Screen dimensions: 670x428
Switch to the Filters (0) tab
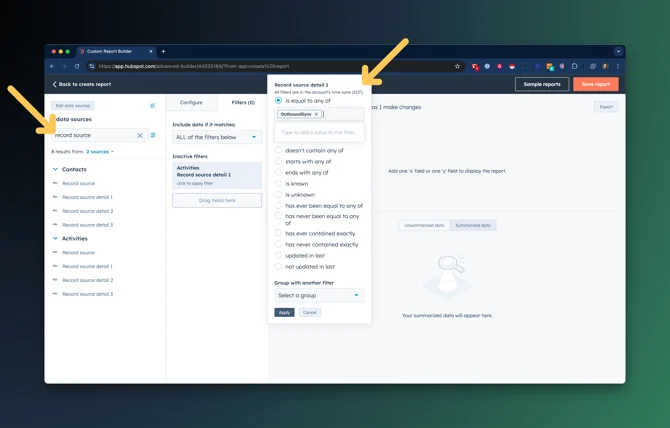point(243,103)
